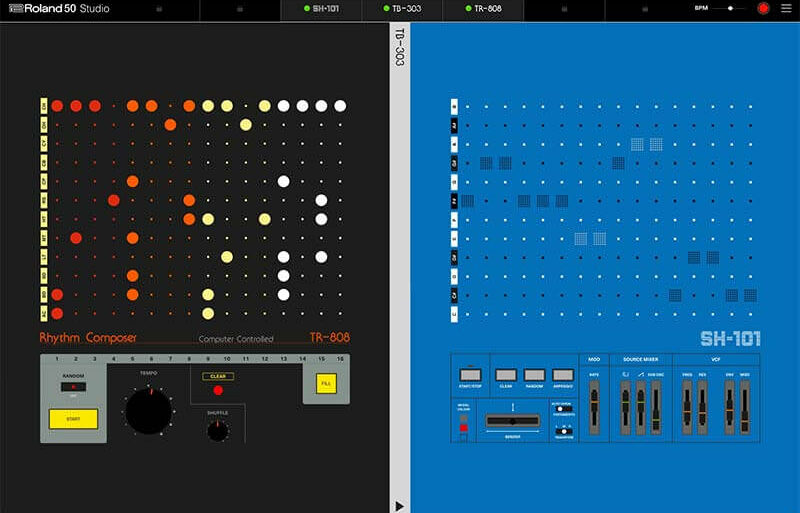This screenshot has height=513, width=800.
Task: Toggle the D# row step 13 note on SH-101
Action: coord(694,257)
